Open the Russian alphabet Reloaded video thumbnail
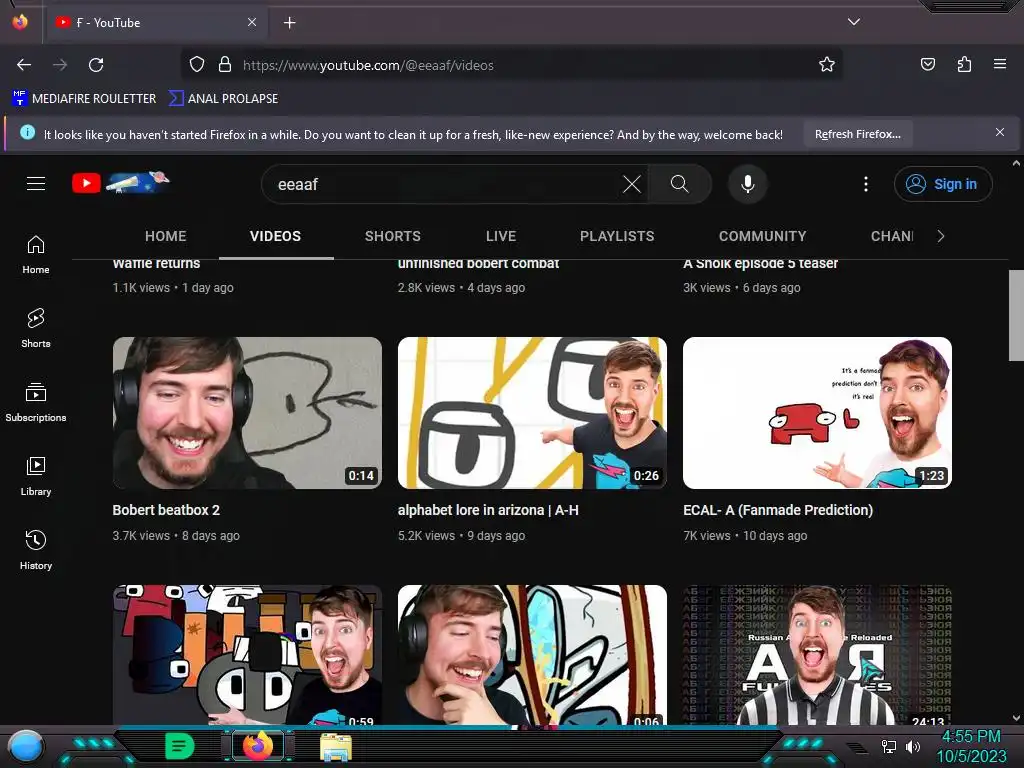 pos(817,655)
